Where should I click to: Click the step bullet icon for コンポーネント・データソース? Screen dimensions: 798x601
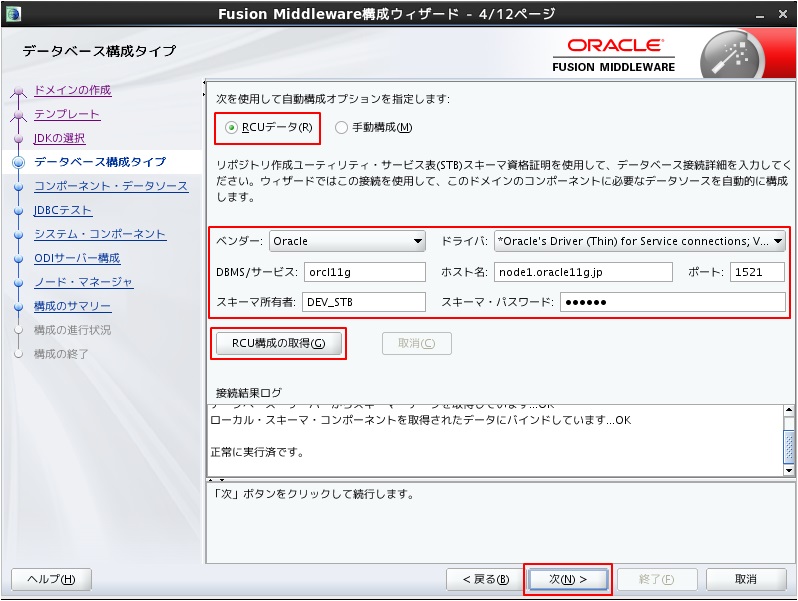[19, 187]
